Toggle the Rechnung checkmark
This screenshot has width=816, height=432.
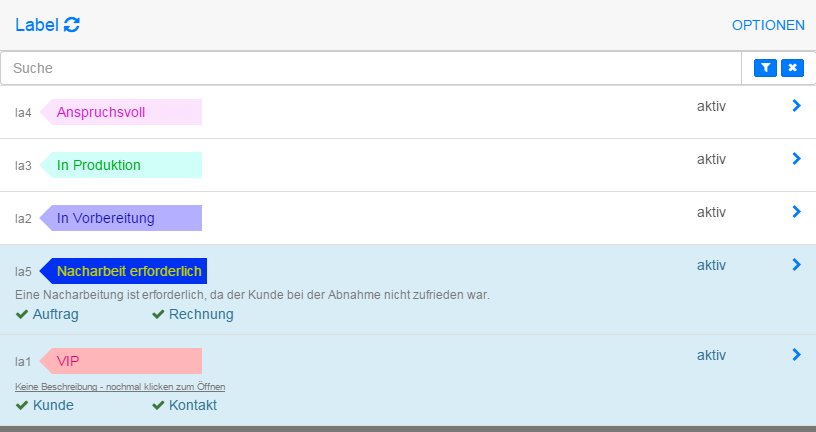158,314
